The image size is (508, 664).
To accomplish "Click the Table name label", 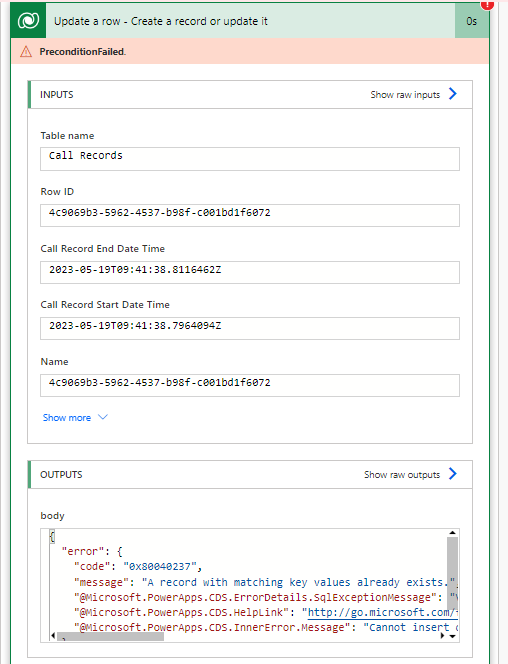I will point(67,136).
